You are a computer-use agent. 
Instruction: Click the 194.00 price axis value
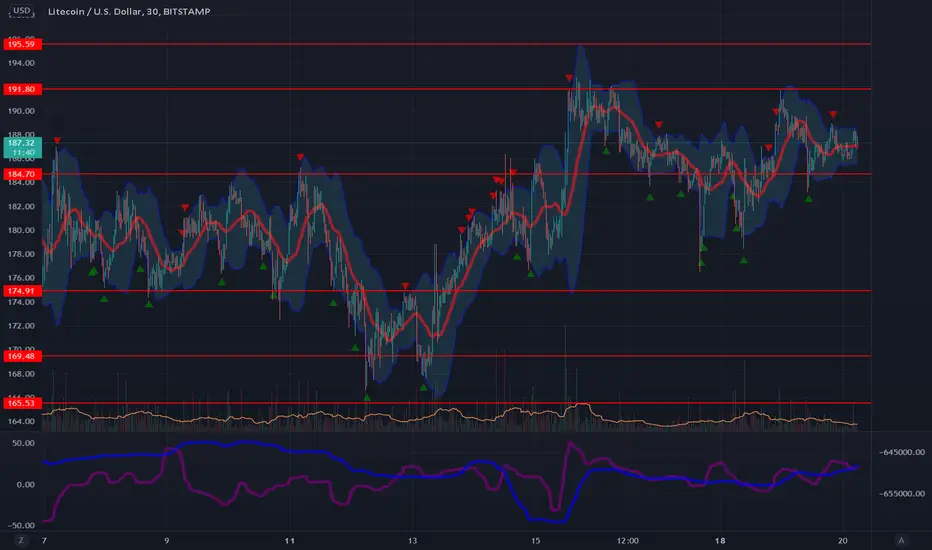click(x=21, y=63)
